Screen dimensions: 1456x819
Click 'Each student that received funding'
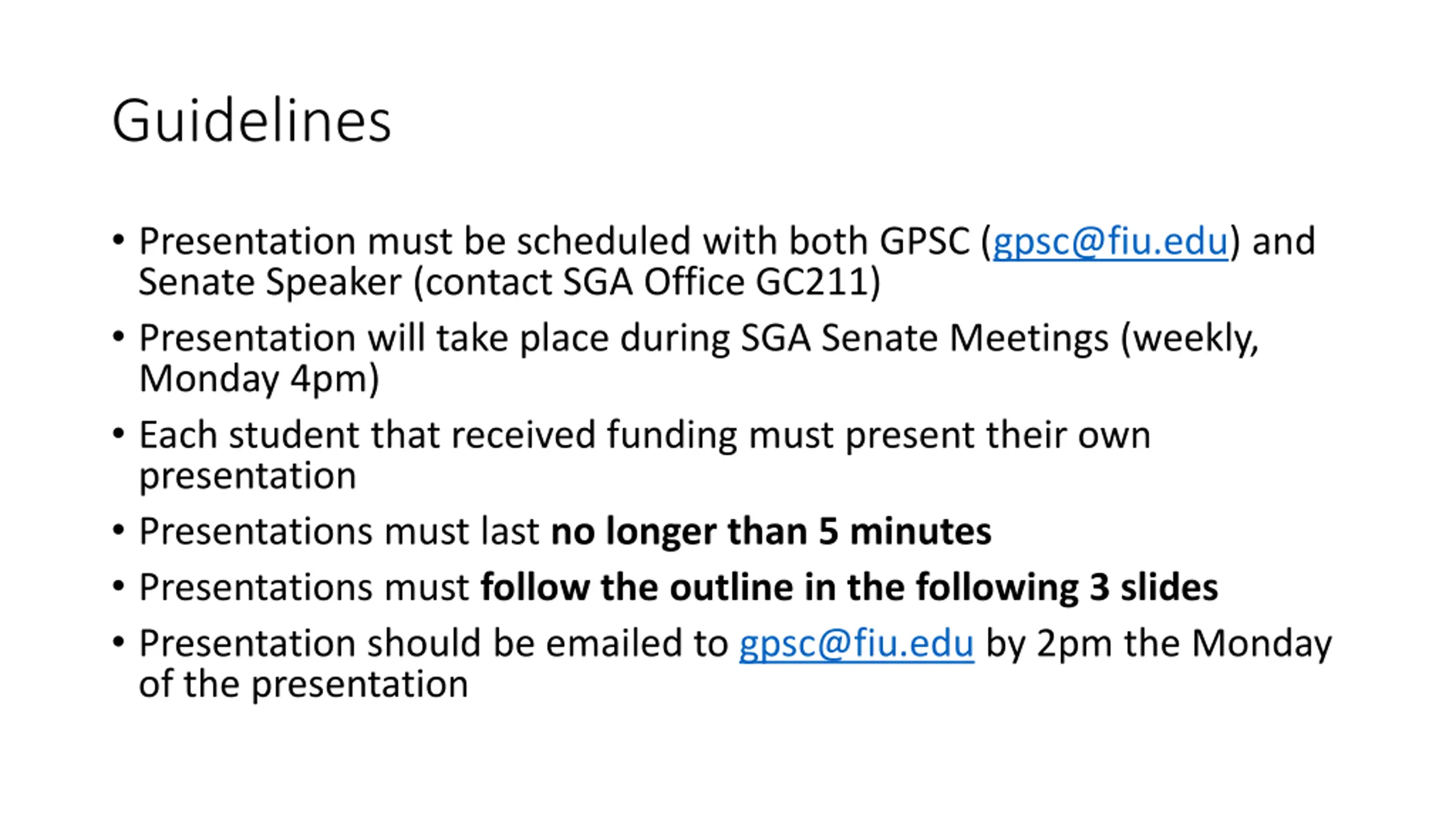click(x=438, y=435)
